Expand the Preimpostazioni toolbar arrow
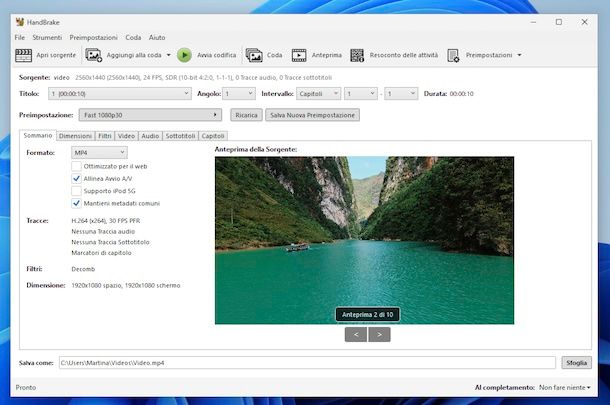 click(x=519, y=55)
